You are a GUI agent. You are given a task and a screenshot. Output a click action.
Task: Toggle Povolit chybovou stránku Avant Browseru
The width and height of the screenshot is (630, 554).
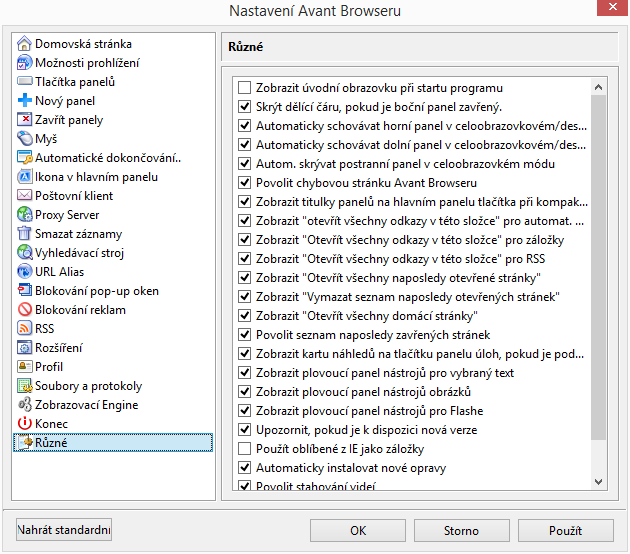[x=244, y=182]
